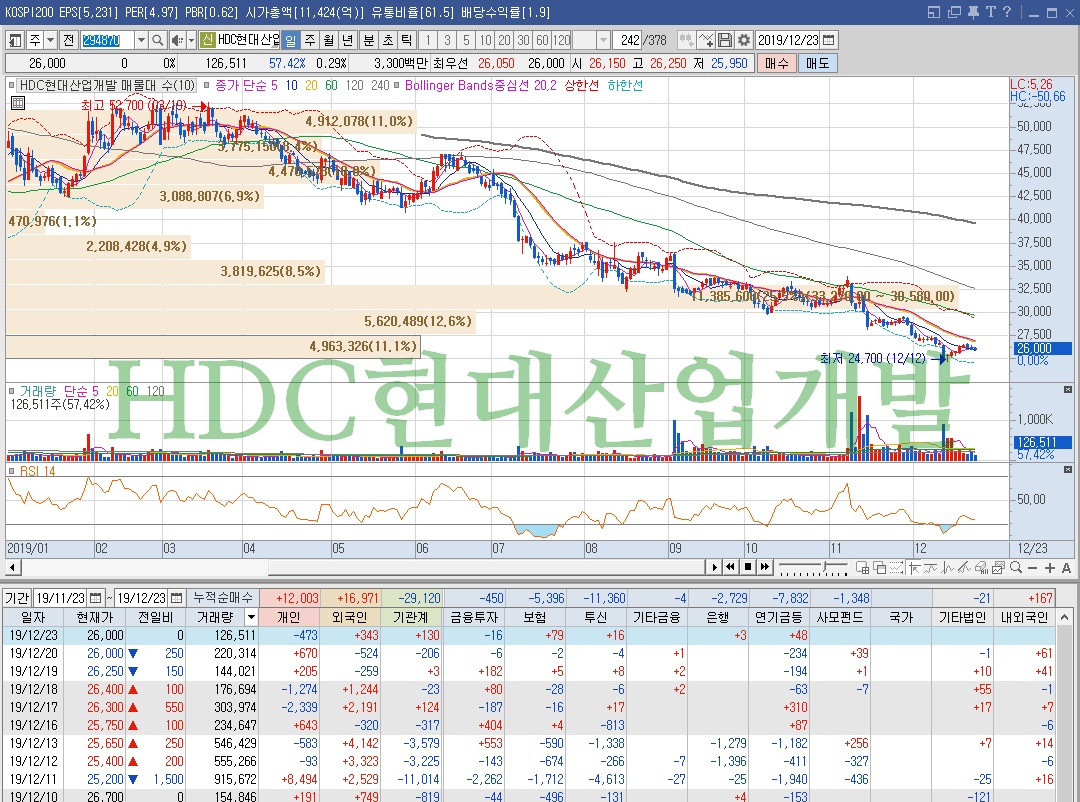This screenshot has height=802, width=1080.
Task: Select second 초 chart period
Action: 388,40
